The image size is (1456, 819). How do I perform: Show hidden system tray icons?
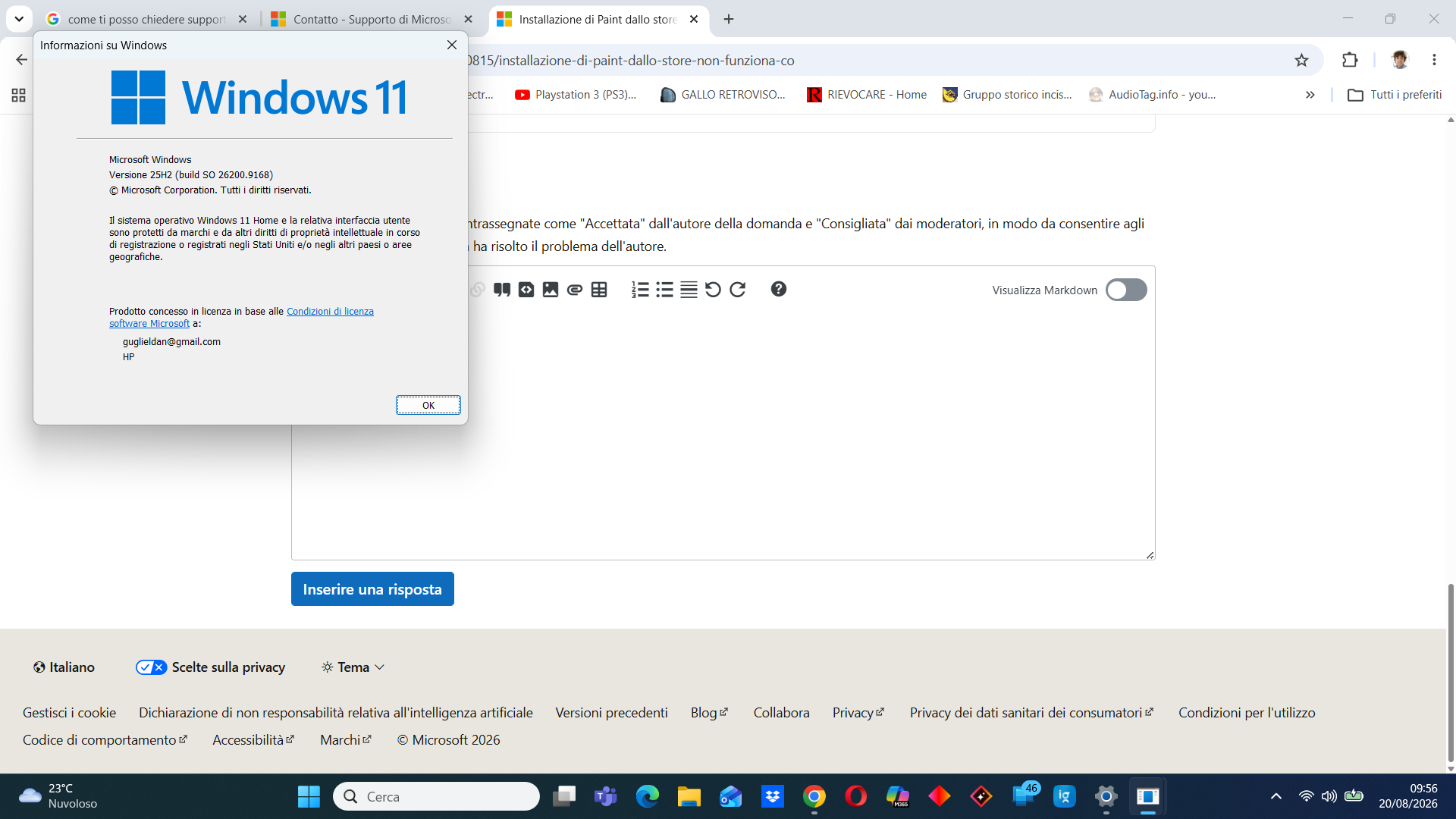(1276, 796)
